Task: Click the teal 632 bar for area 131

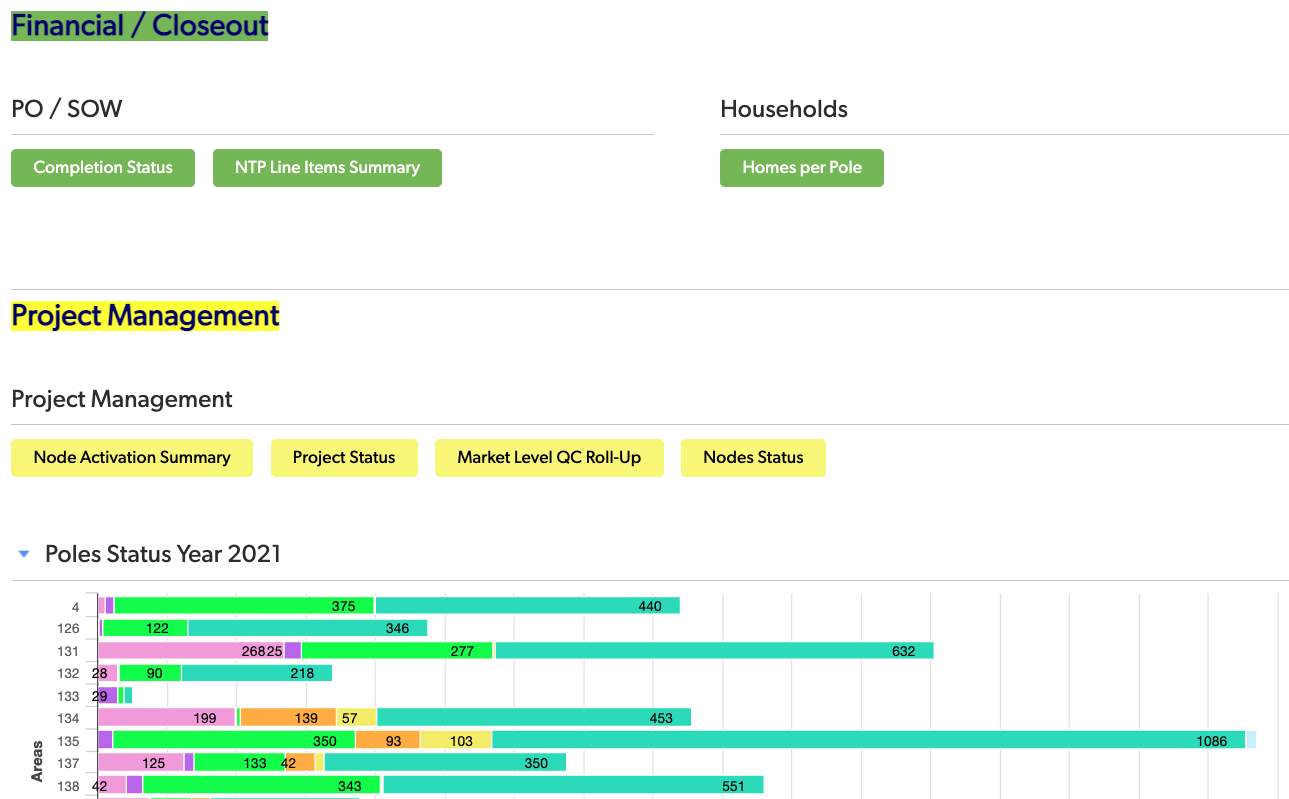Action: click(x=714, y=650)
